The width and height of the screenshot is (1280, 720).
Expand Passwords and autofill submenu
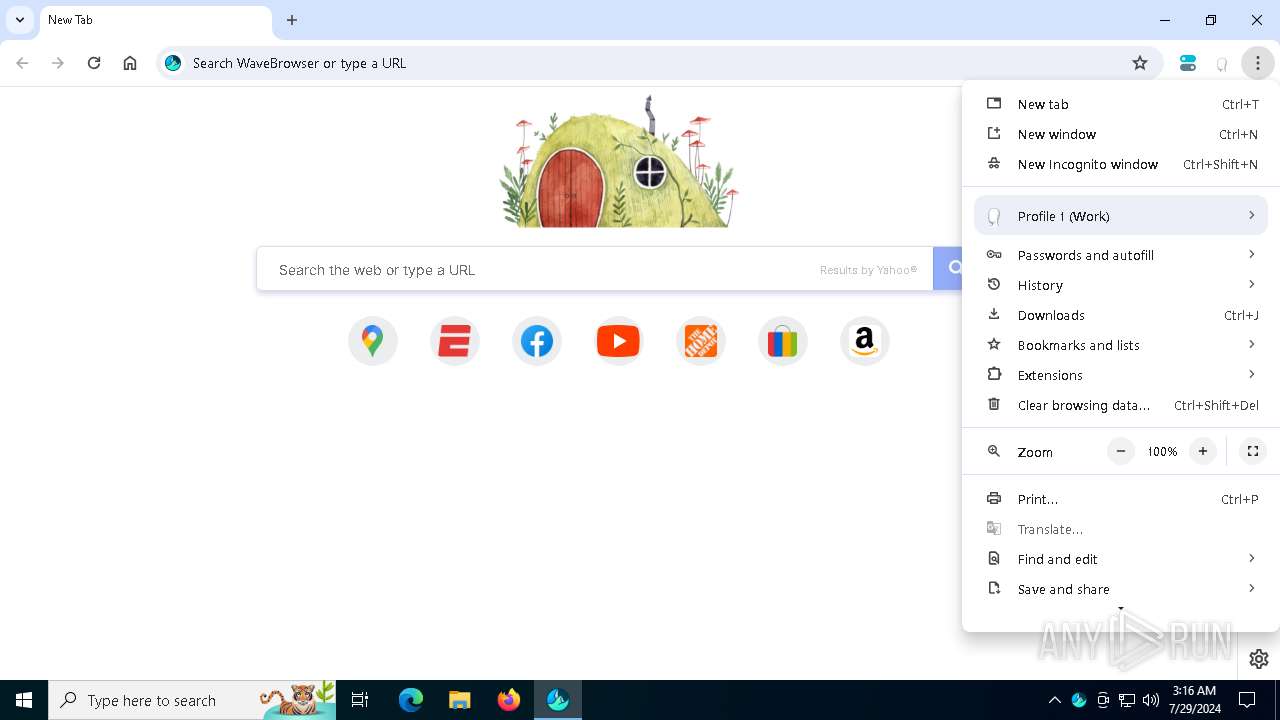1121,255
